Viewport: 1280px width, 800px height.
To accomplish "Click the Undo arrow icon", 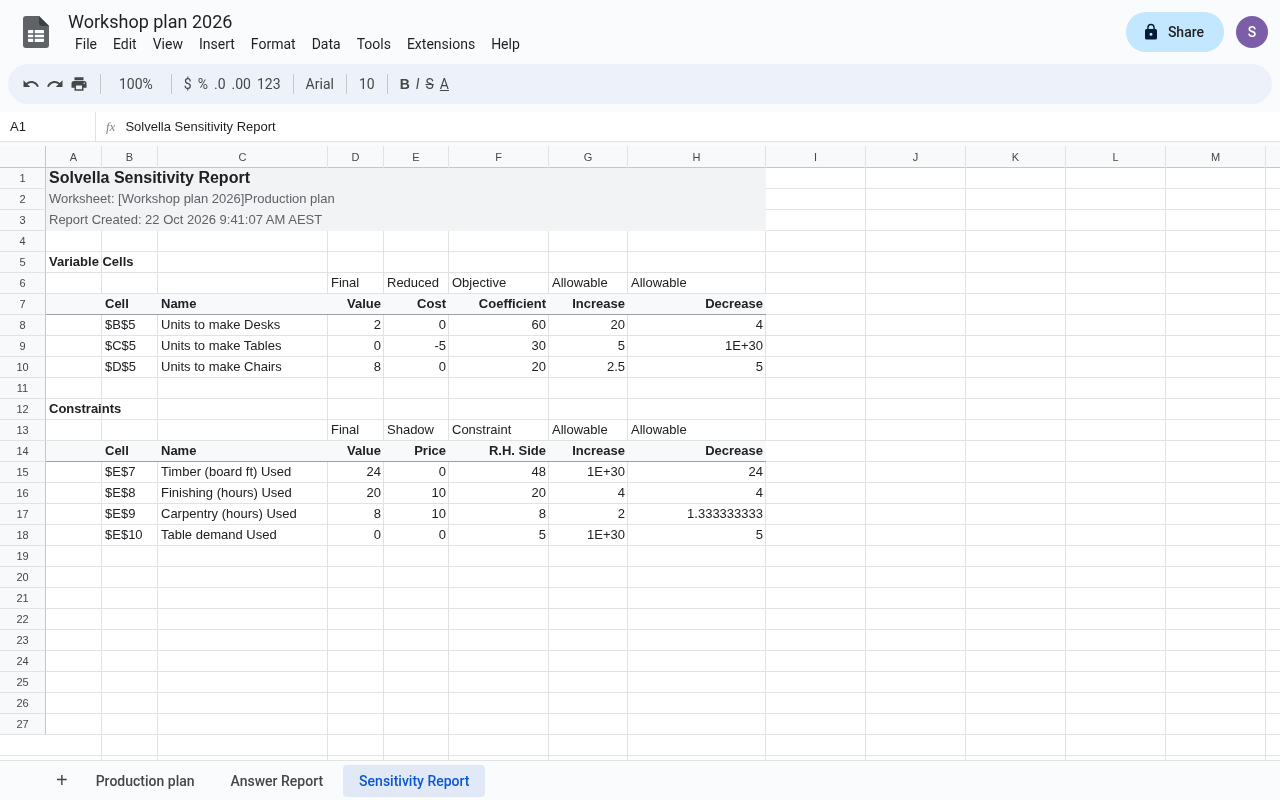I will (x=31, y=84).
